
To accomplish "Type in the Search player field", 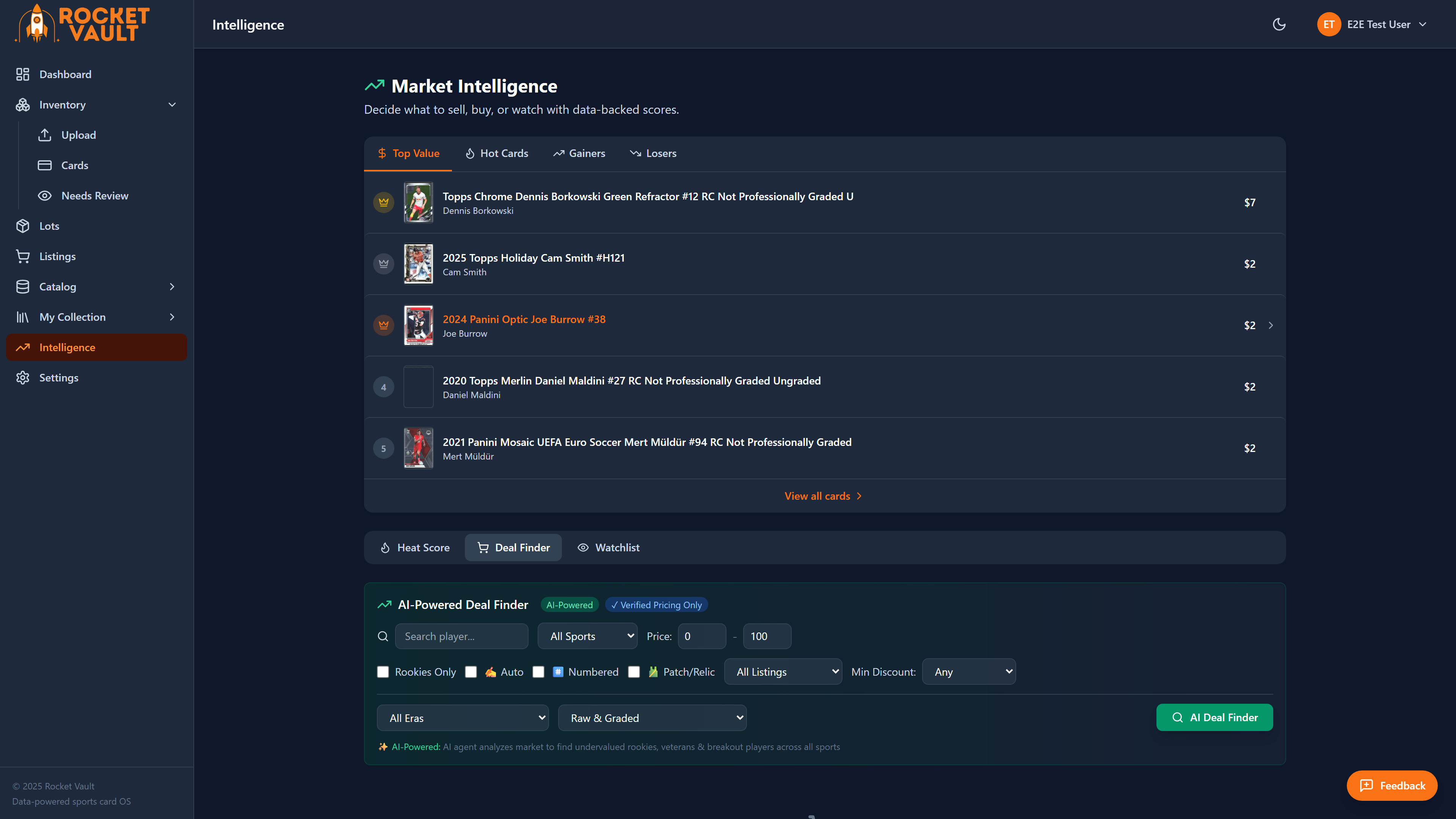I will (x=462, y=636).
